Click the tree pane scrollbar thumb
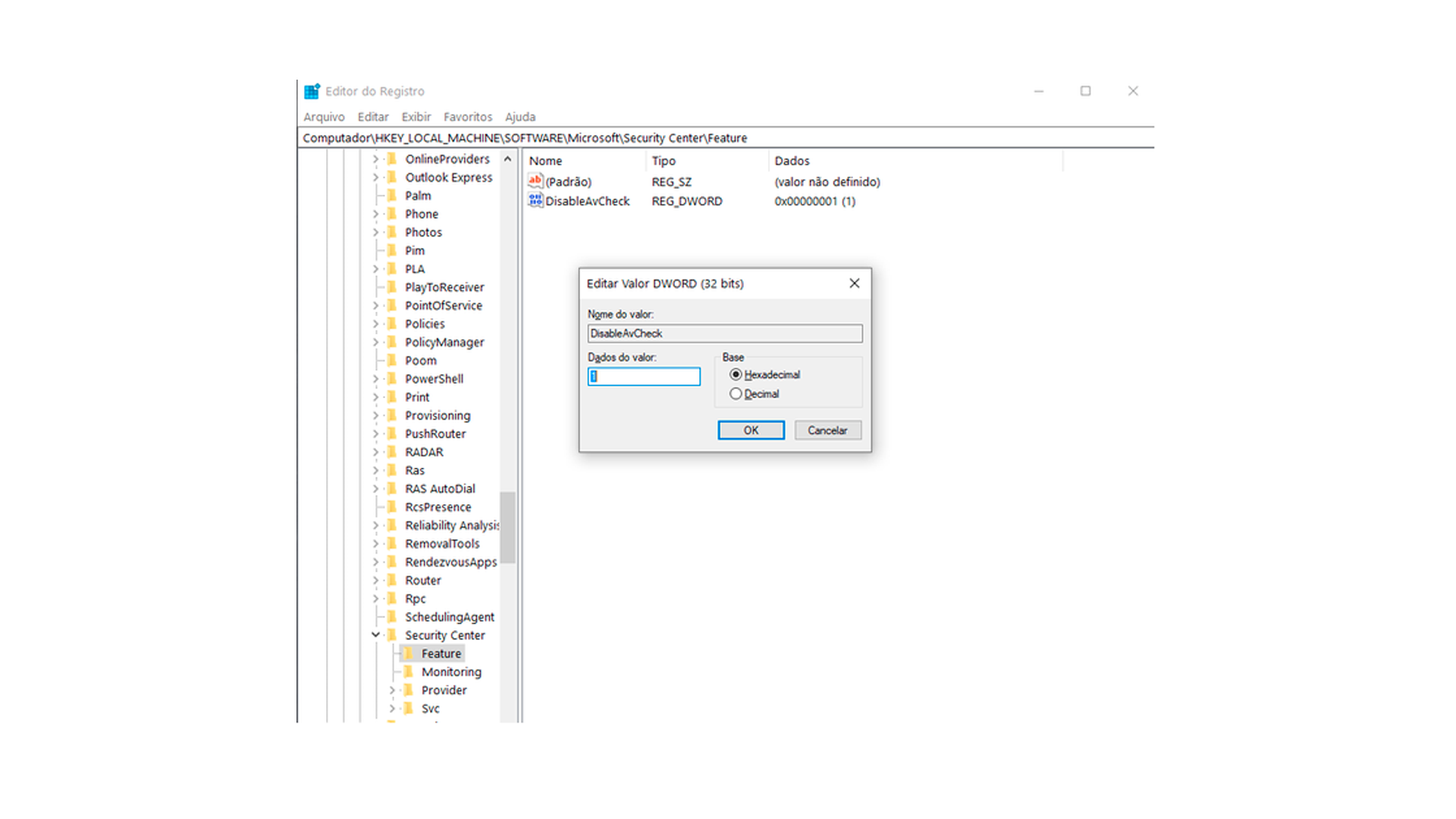The height and width of the screenshot is (819, 1456). tap(507, 527)
